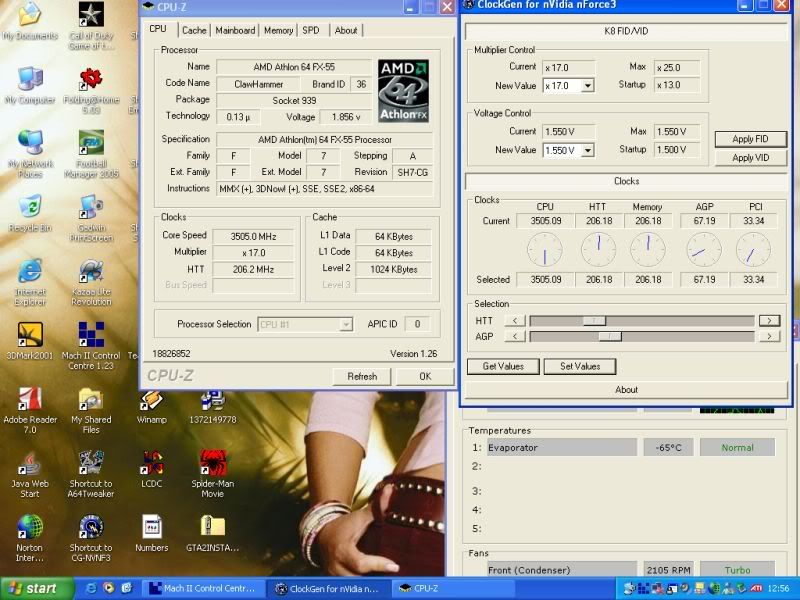Open the 1372149778 desktop icon
Image resolution: width=800 pixels, height=600 pixels.
[212, 407]
